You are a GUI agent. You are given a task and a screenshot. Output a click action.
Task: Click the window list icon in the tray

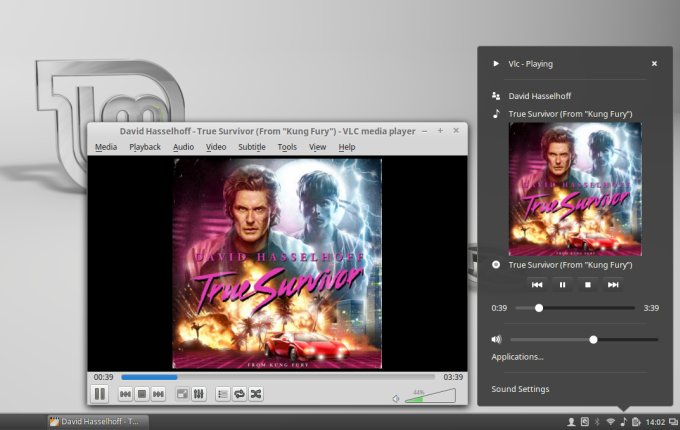click(x=673, y=421)
